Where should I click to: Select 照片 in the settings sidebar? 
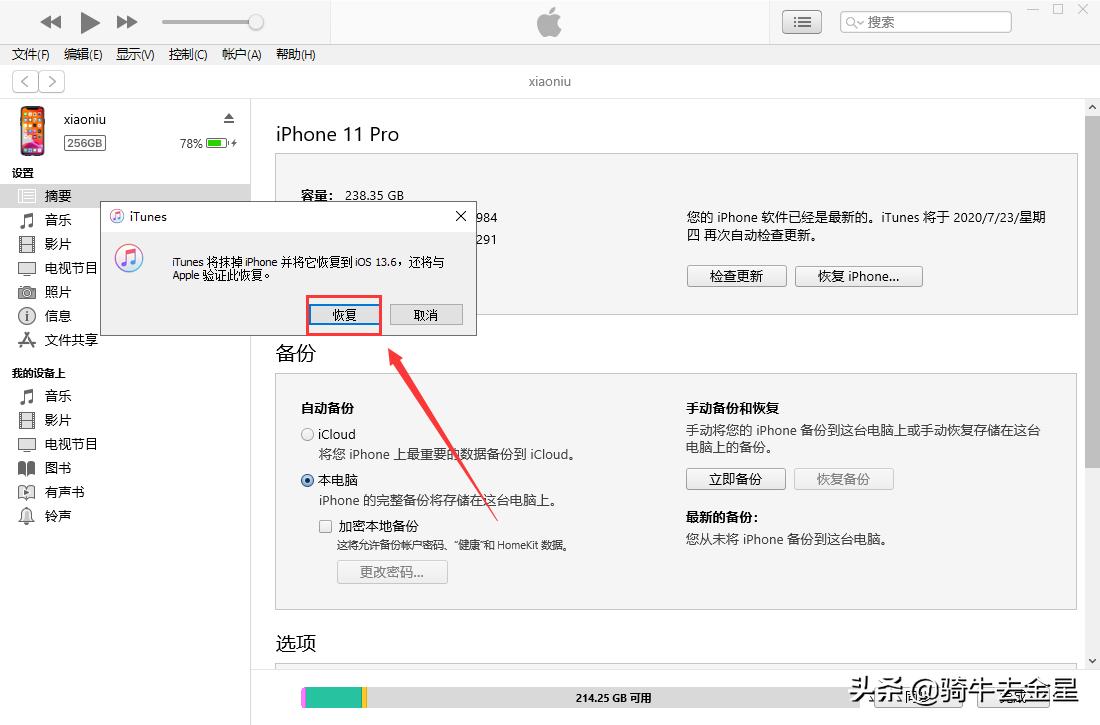tap(56, 291)
